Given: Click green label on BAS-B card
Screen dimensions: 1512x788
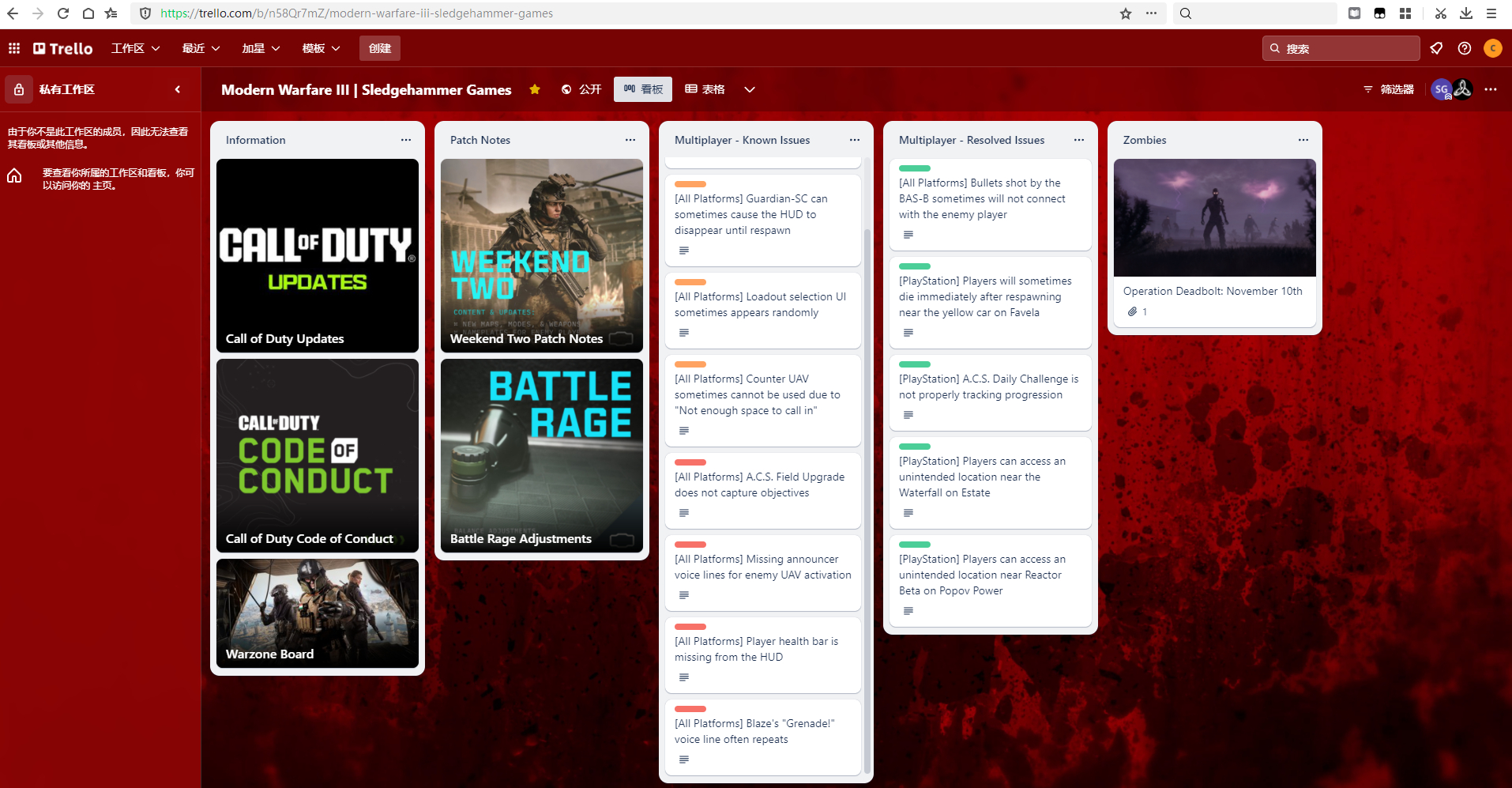Looking at the screenshot, I should [915, 168].
